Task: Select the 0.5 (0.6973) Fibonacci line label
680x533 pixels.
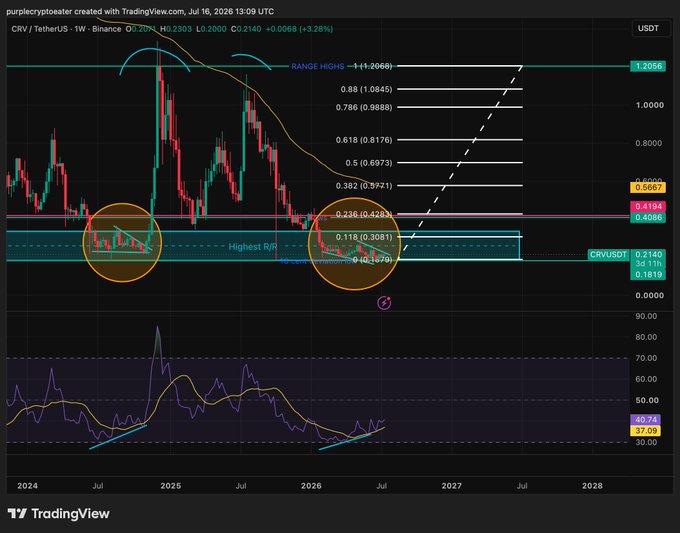Action: (x=369, y=163)
